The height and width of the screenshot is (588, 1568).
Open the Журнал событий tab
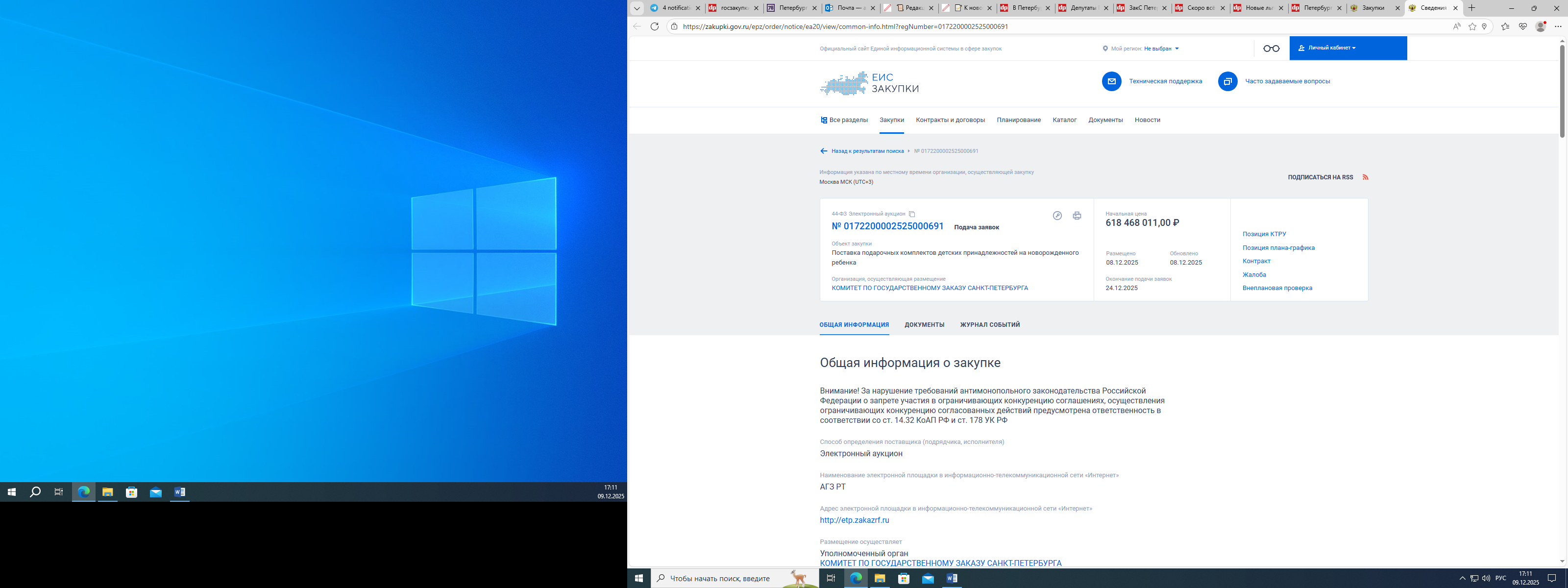click(990, 325)
